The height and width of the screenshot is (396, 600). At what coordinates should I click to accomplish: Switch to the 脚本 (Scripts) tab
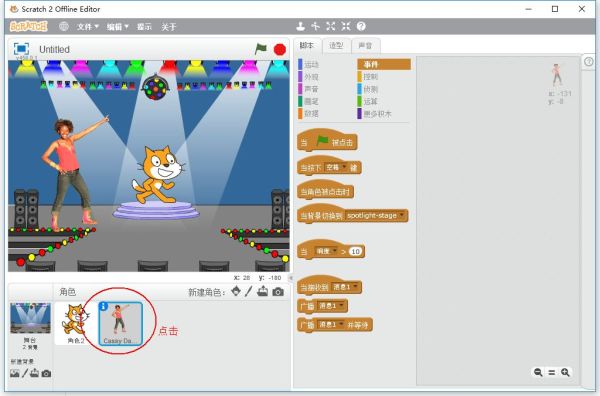pyautogui.click(x=307, y=46)
